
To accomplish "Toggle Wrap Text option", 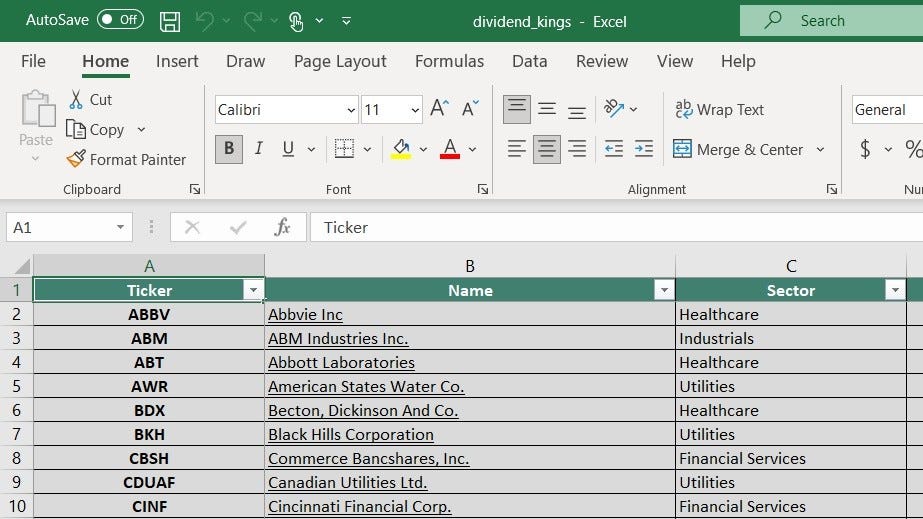I will pyautogui.click(x=719, y=109).
